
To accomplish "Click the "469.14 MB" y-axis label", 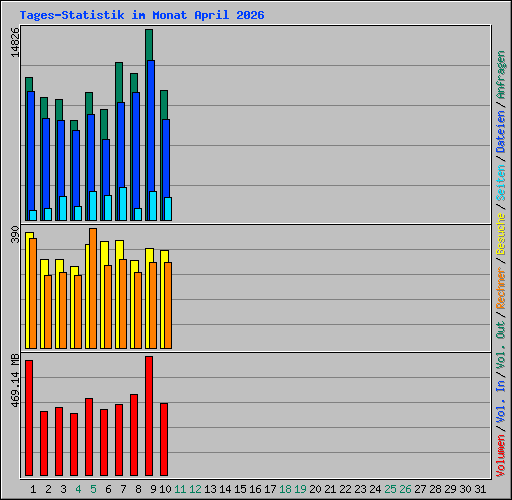I will click(x=15, y=381).
